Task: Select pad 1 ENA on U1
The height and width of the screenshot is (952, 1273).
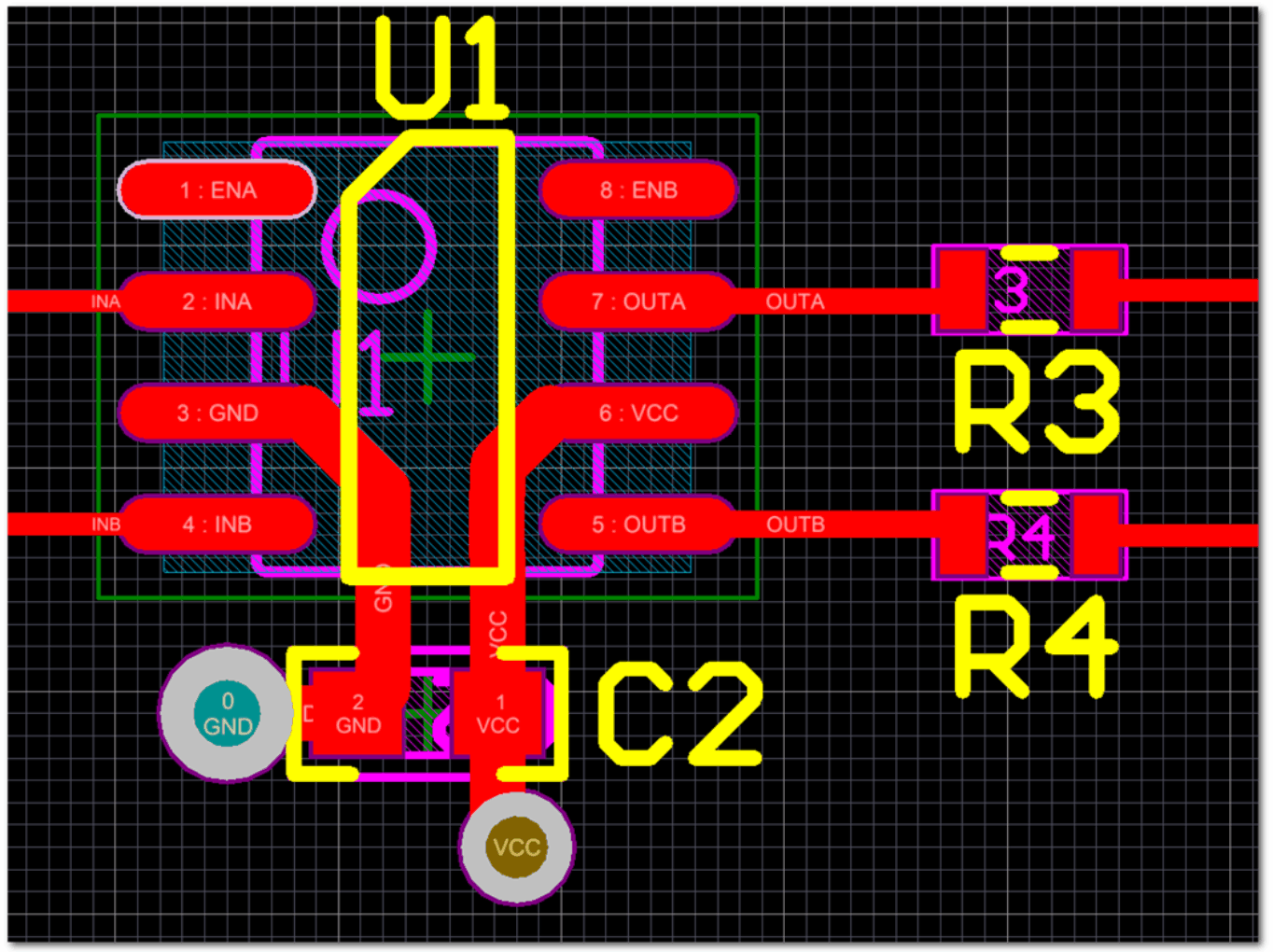Action: pos(217,189)
